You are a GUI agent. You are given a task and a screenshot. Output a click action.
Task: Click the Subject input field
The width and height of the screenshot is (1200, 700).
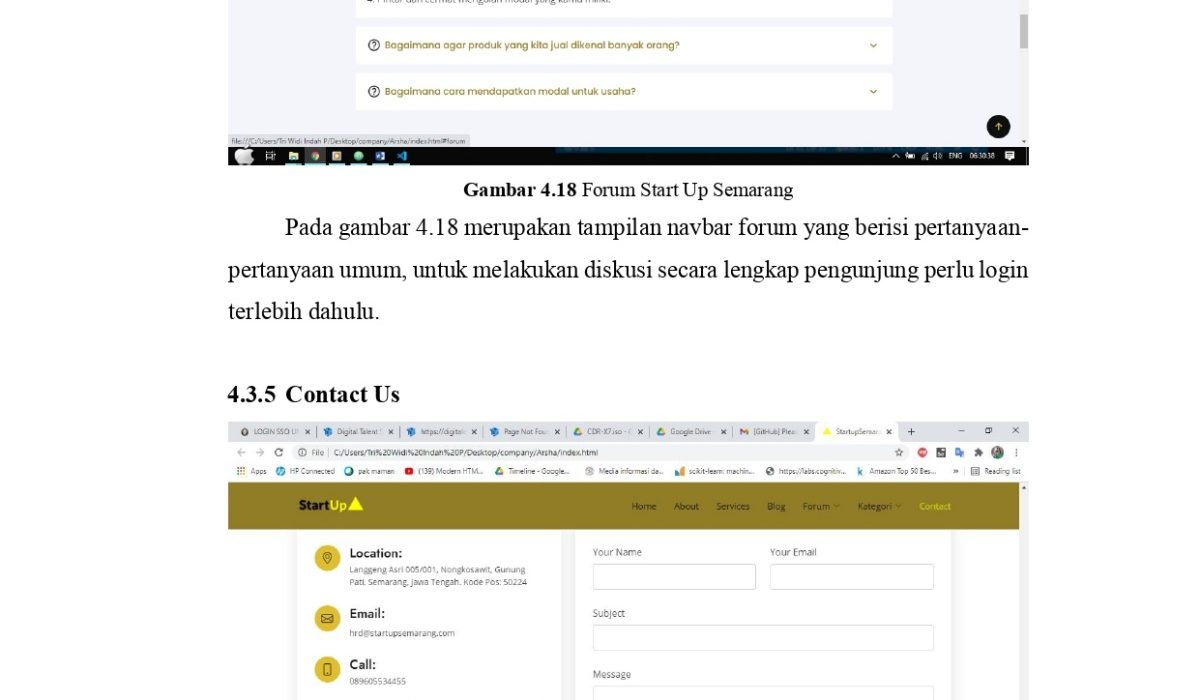pyautogui.click(x=762, y=638)
